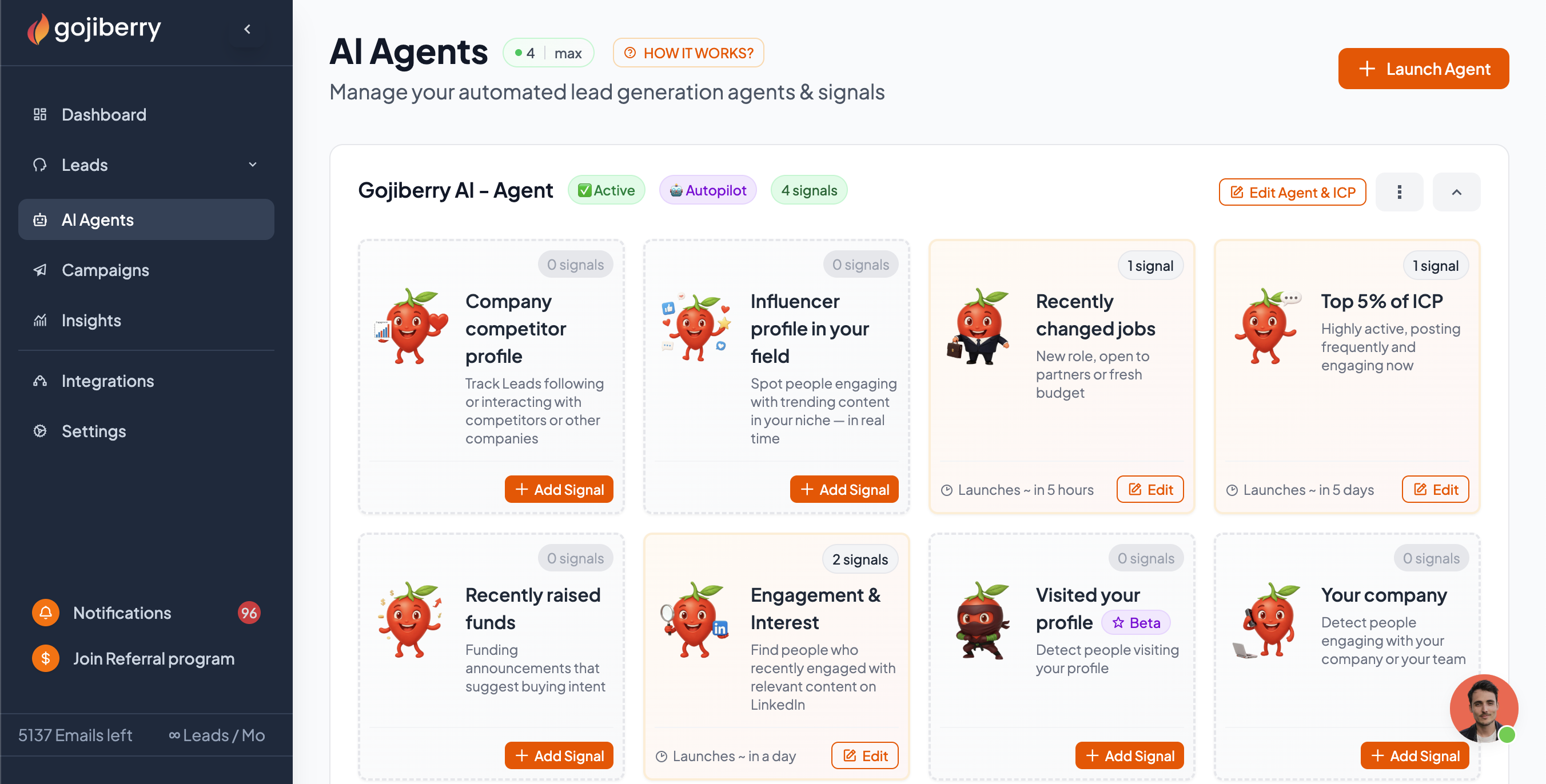Open Integrations from the sidebar
This screenshot has width=1546, height=784.
pos(108,381)
